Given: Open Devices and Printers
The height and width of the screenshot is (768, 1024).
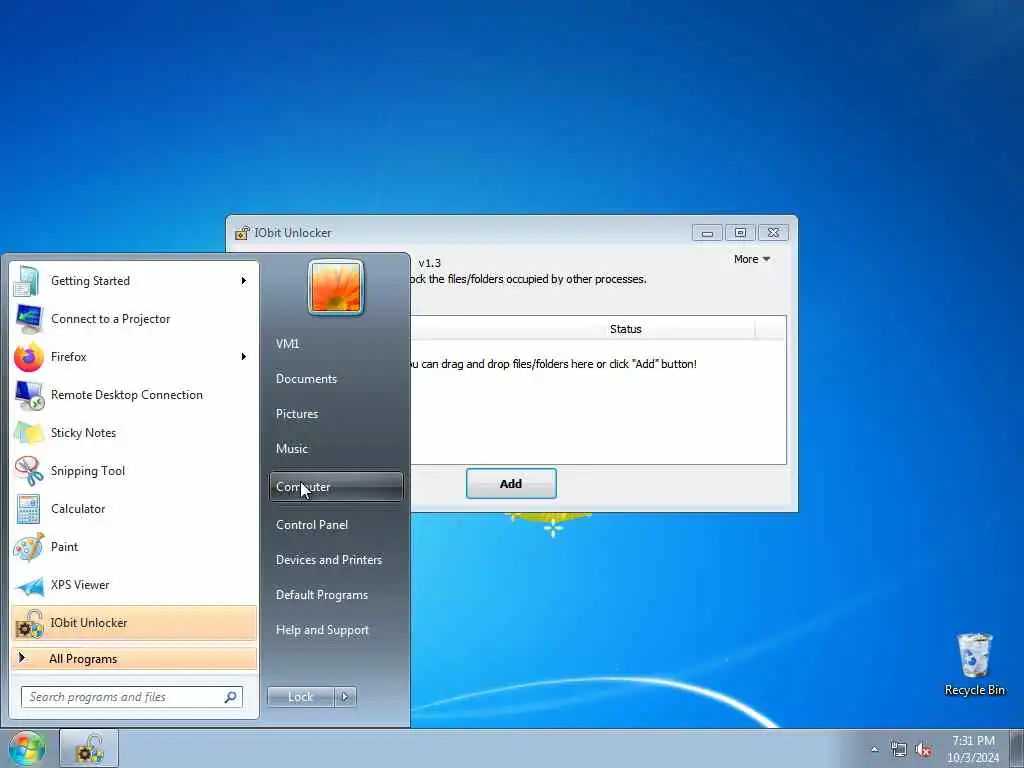Looking at the screenshot, I should tap(329, 560).
